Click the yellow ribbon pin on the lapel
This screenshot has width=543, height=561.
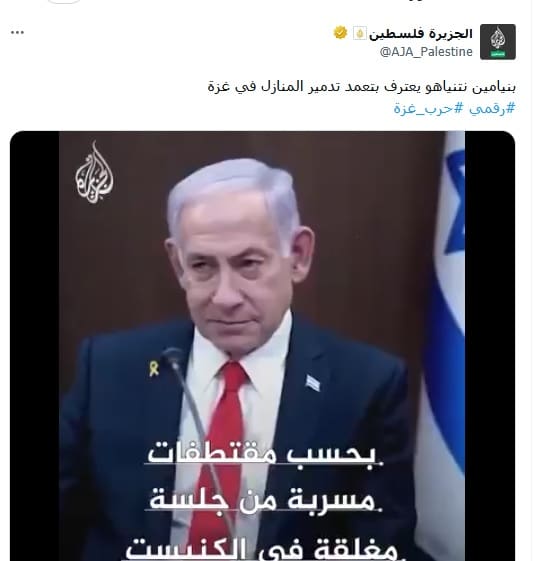[x=154, y=368]
